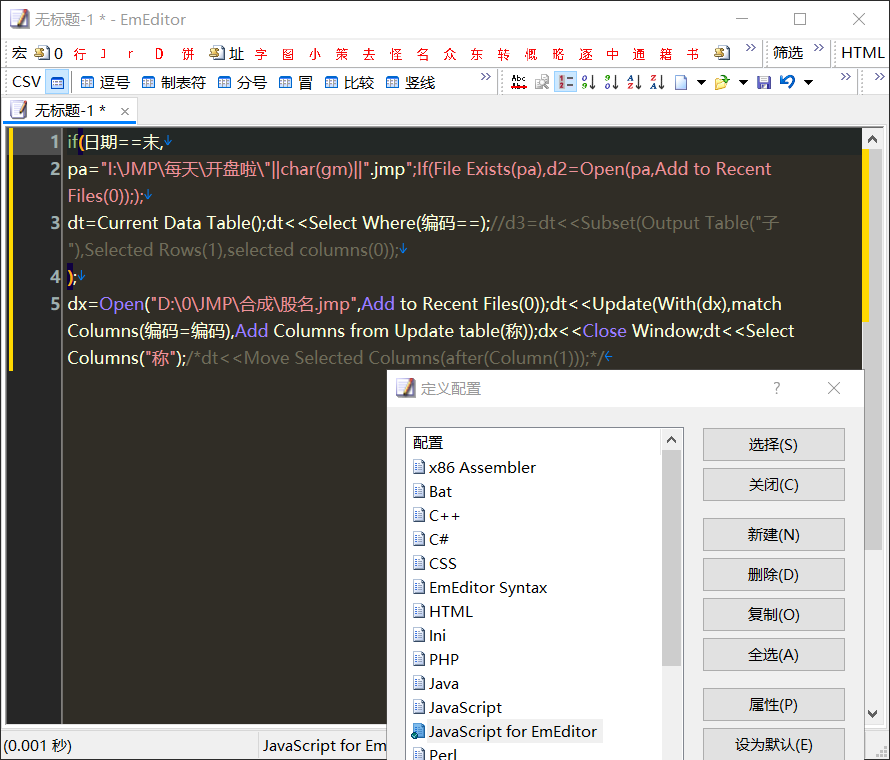Click the New file icon

(x=681, y=83)
